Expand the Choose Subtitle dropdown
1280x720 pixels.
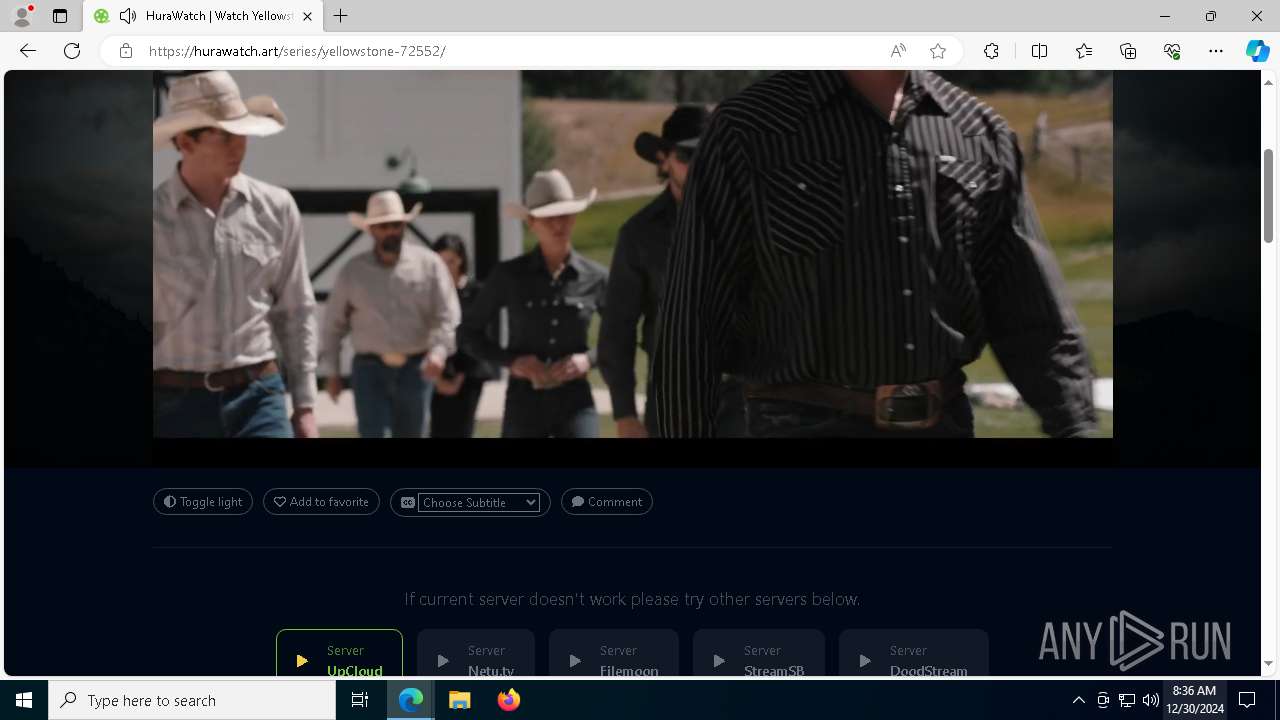479,502
